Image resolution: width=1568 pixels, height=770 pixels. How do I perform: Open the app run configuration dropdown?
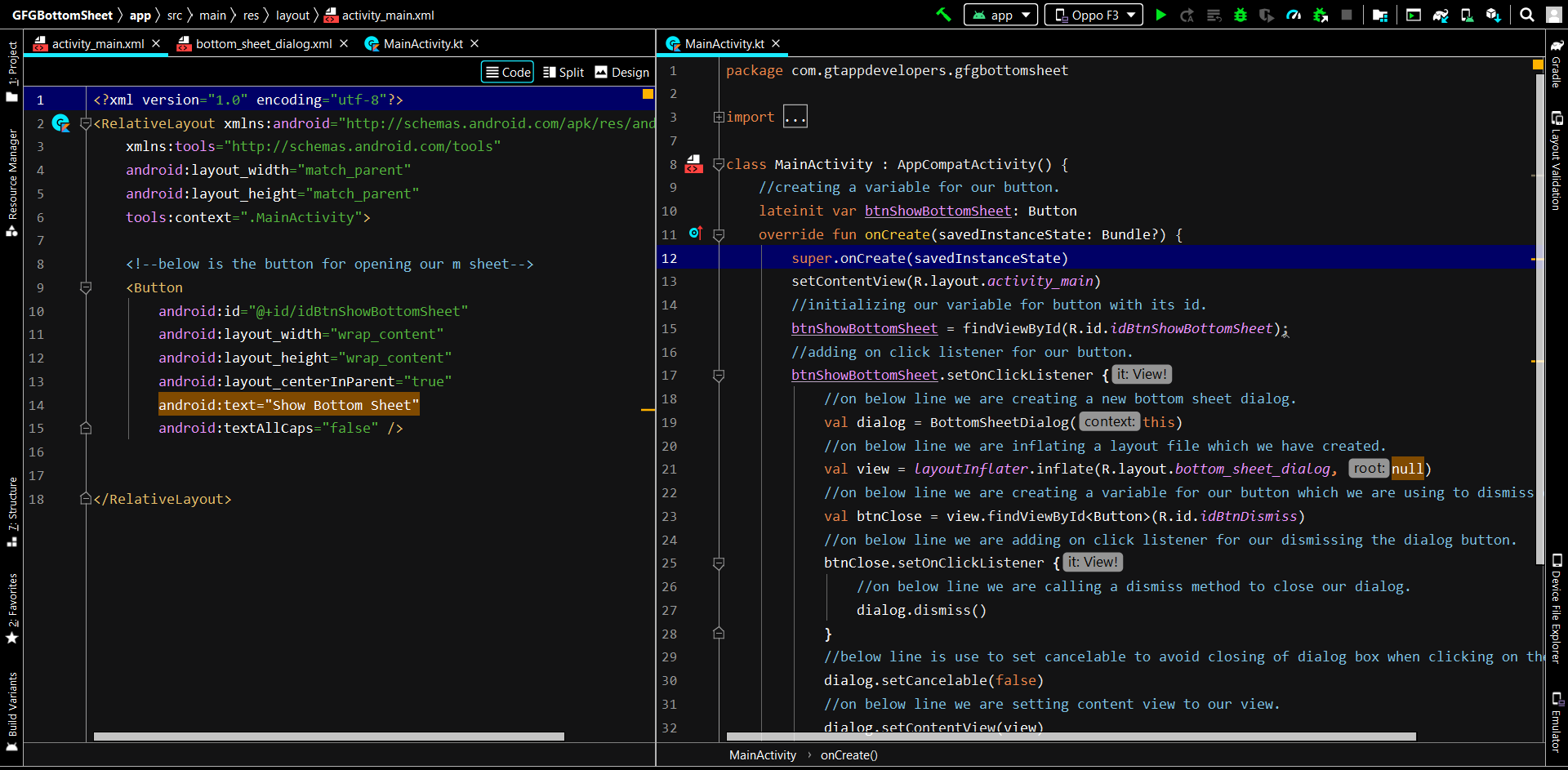click(1001, 15)
